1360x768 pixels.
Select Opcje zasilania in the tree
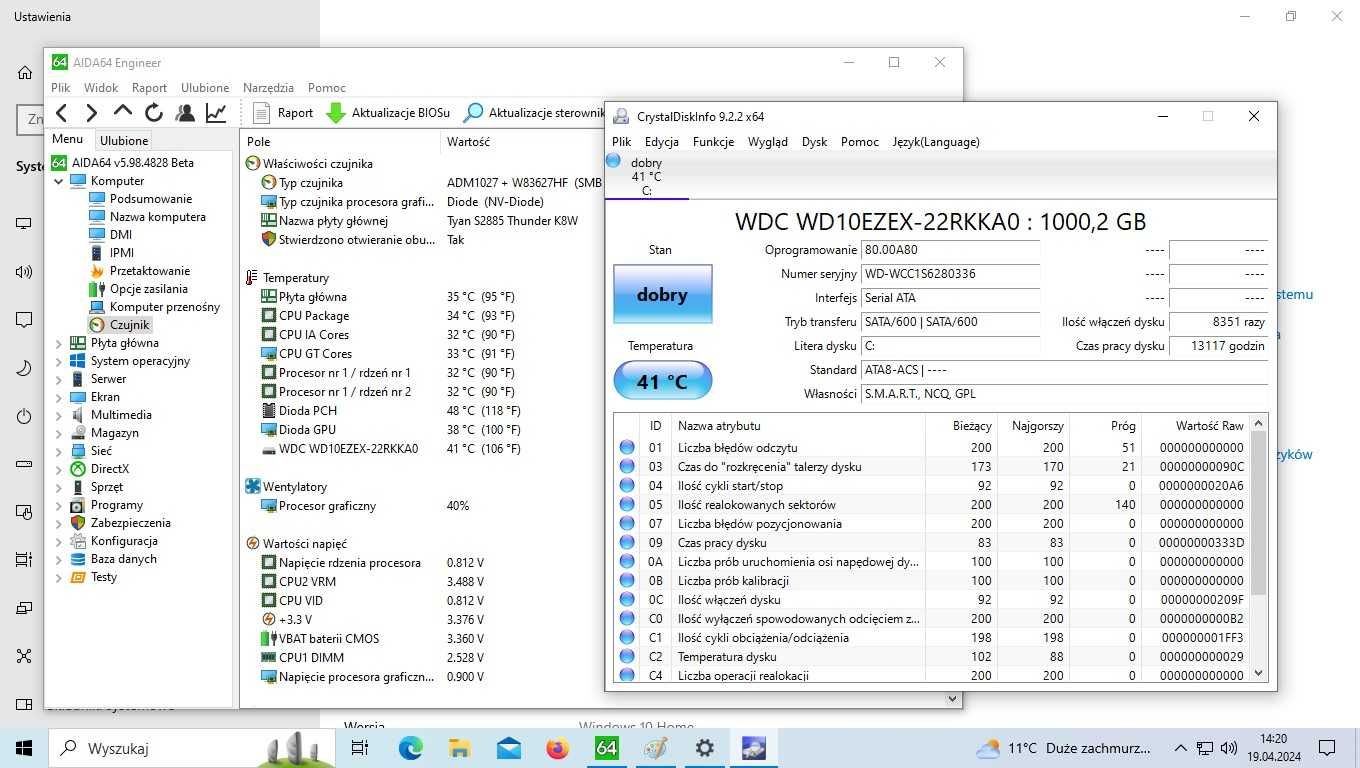point(138,289)
